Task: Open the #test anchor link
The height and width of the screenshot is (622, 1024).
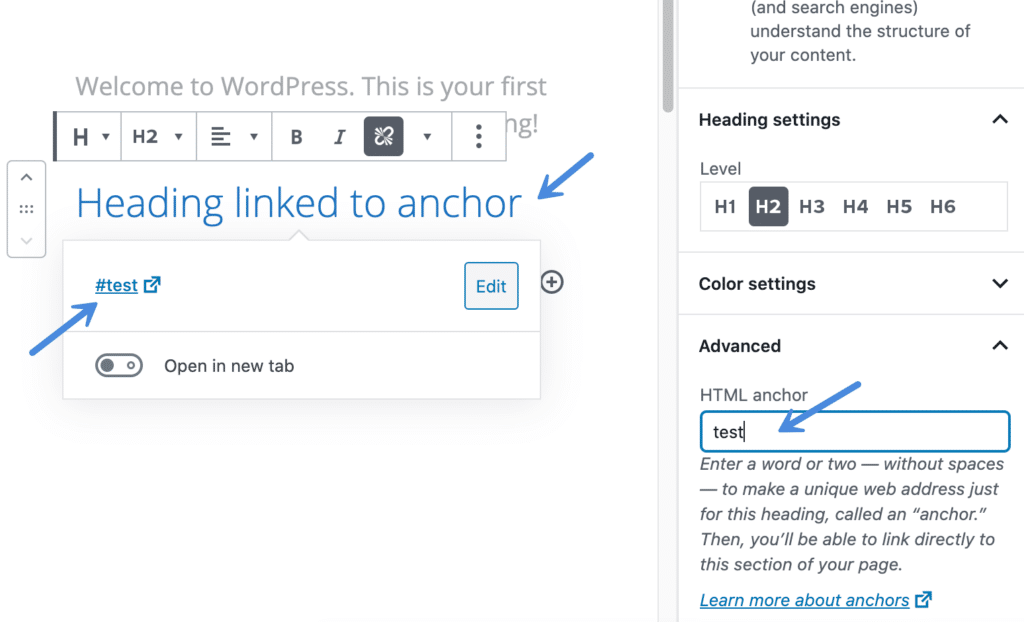Action: click(x=117, y=285)
